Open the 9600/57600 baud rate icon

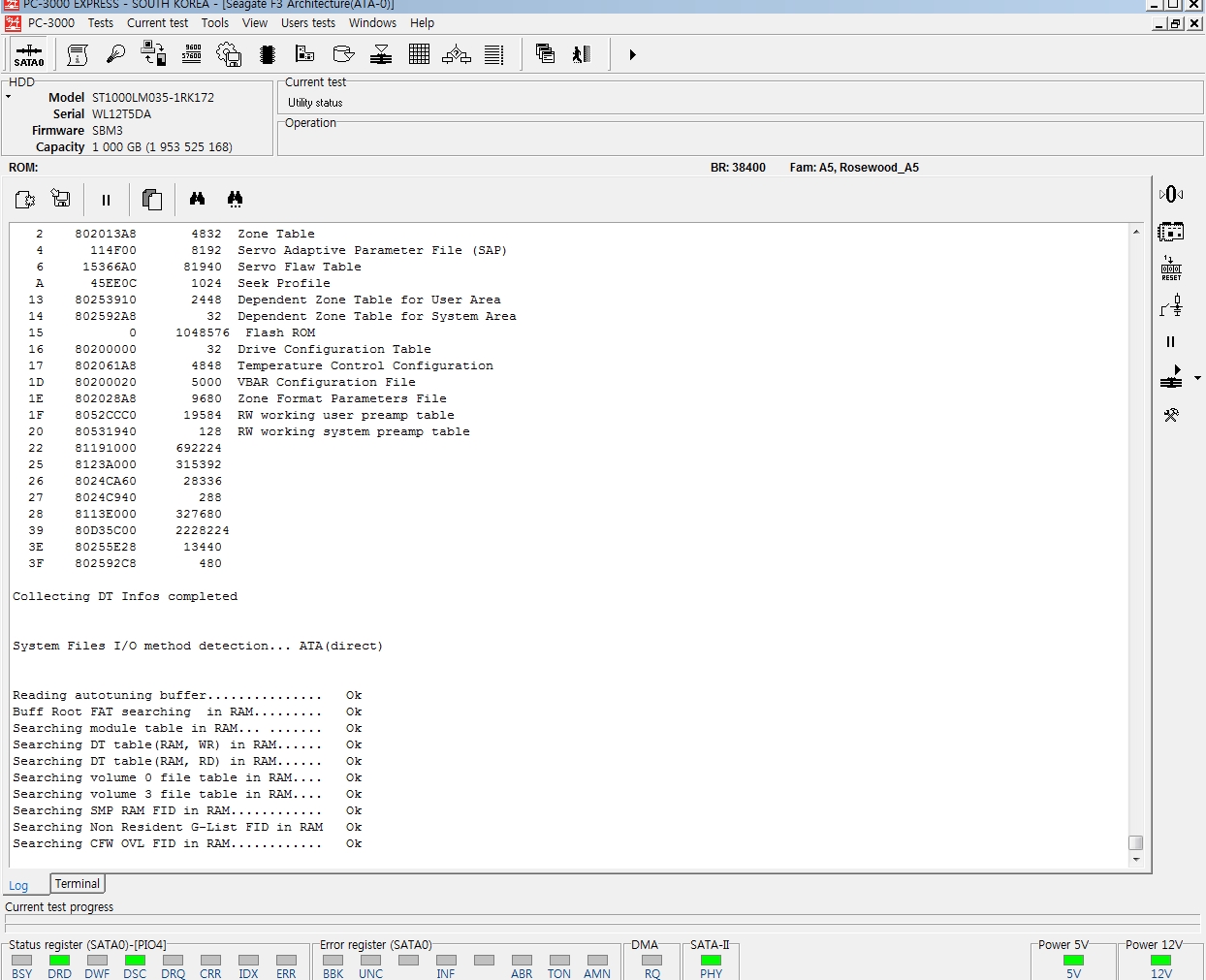192,54
